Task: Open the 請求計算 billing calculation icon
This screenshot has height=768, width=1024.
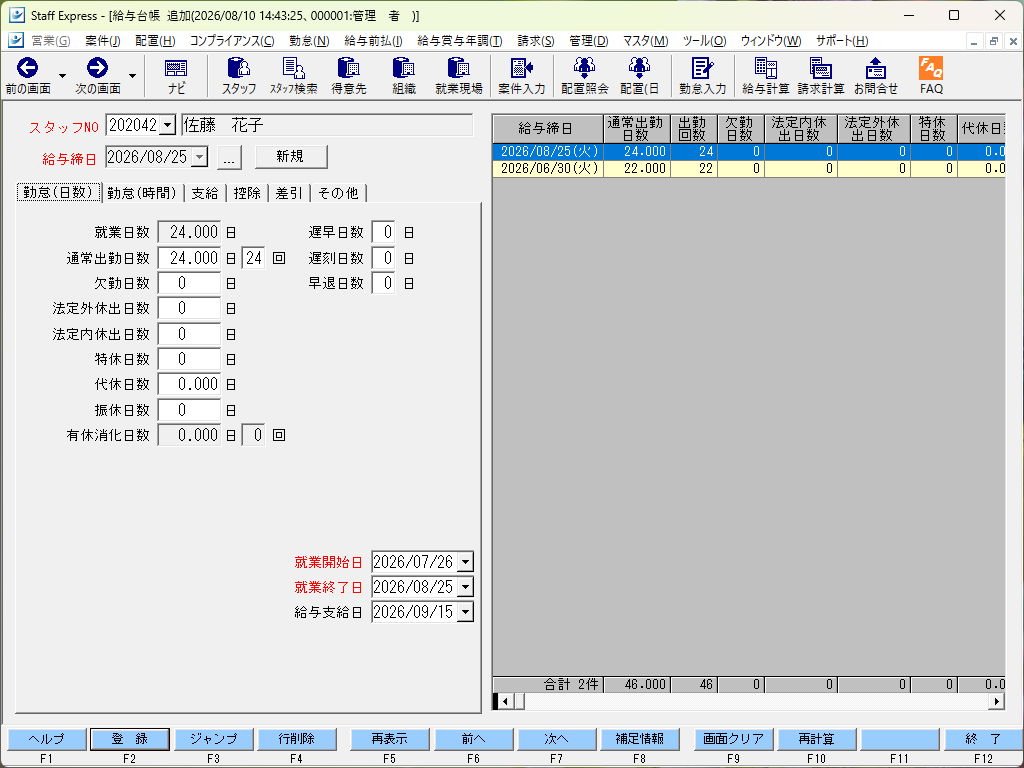Action: tap(820, 76)
